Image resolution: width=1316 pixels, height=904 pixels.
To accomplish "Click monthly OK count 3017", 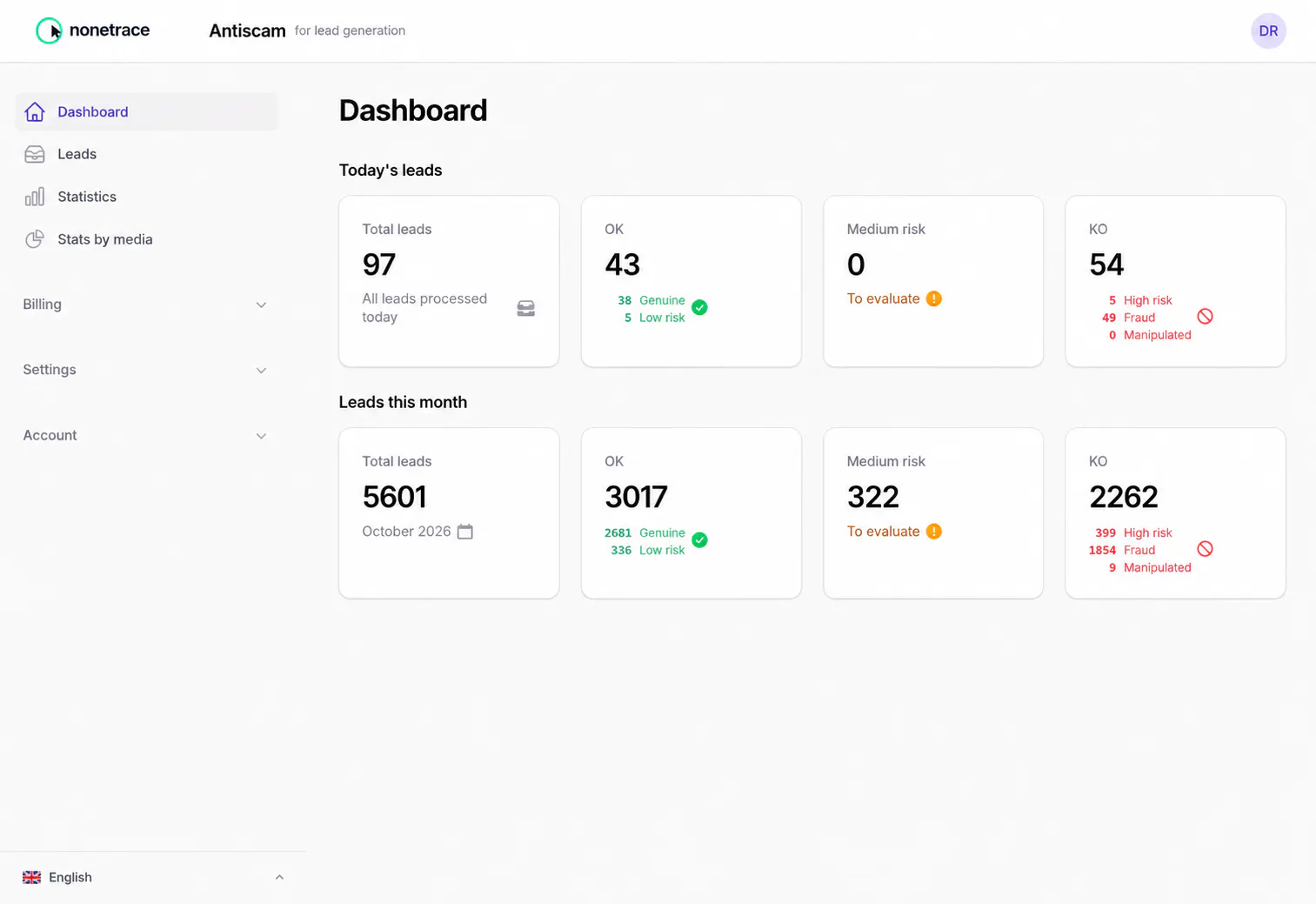I will [636, 497].
